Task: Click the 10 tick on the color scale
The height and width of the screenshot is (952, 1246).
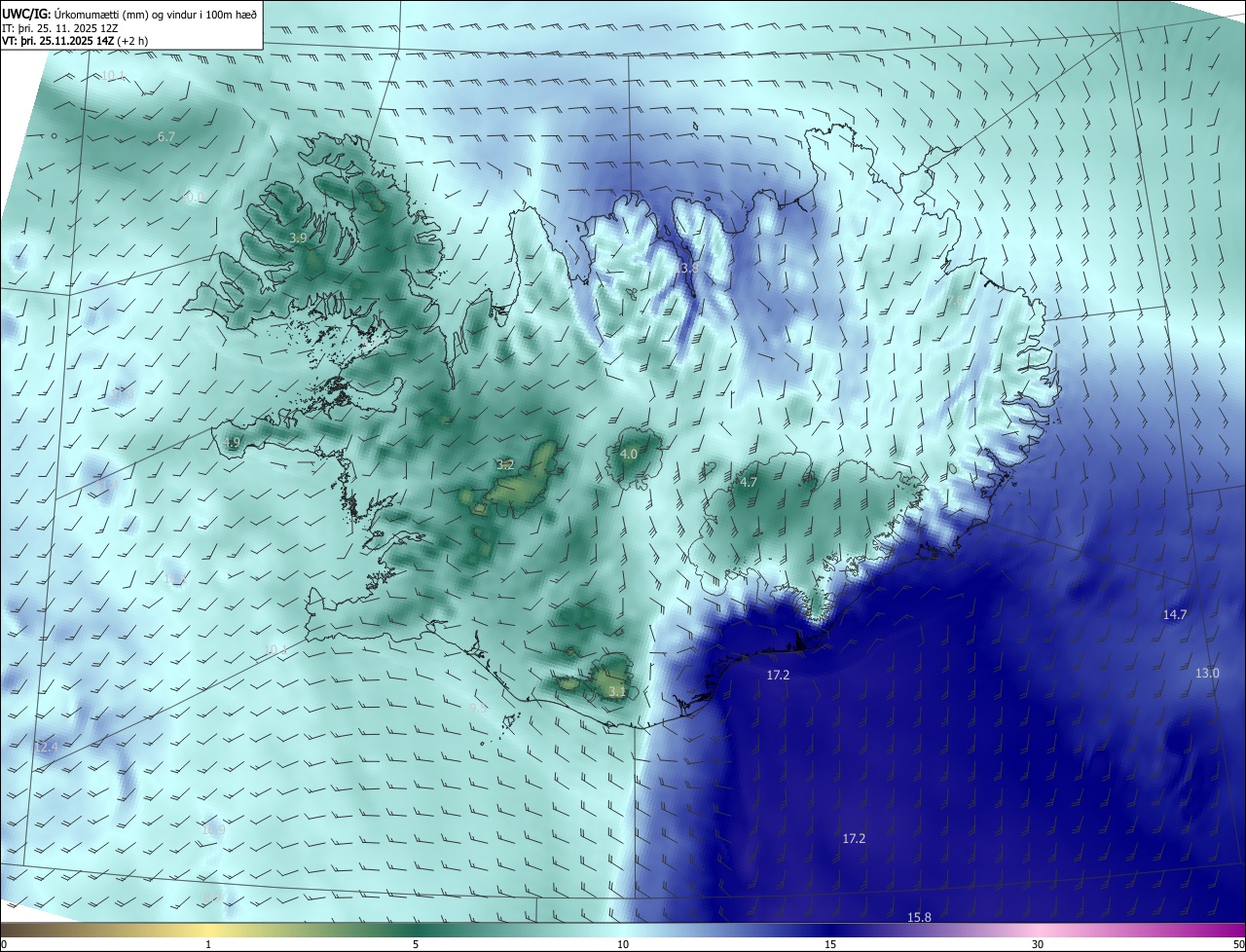Action: tap(623, 944)
